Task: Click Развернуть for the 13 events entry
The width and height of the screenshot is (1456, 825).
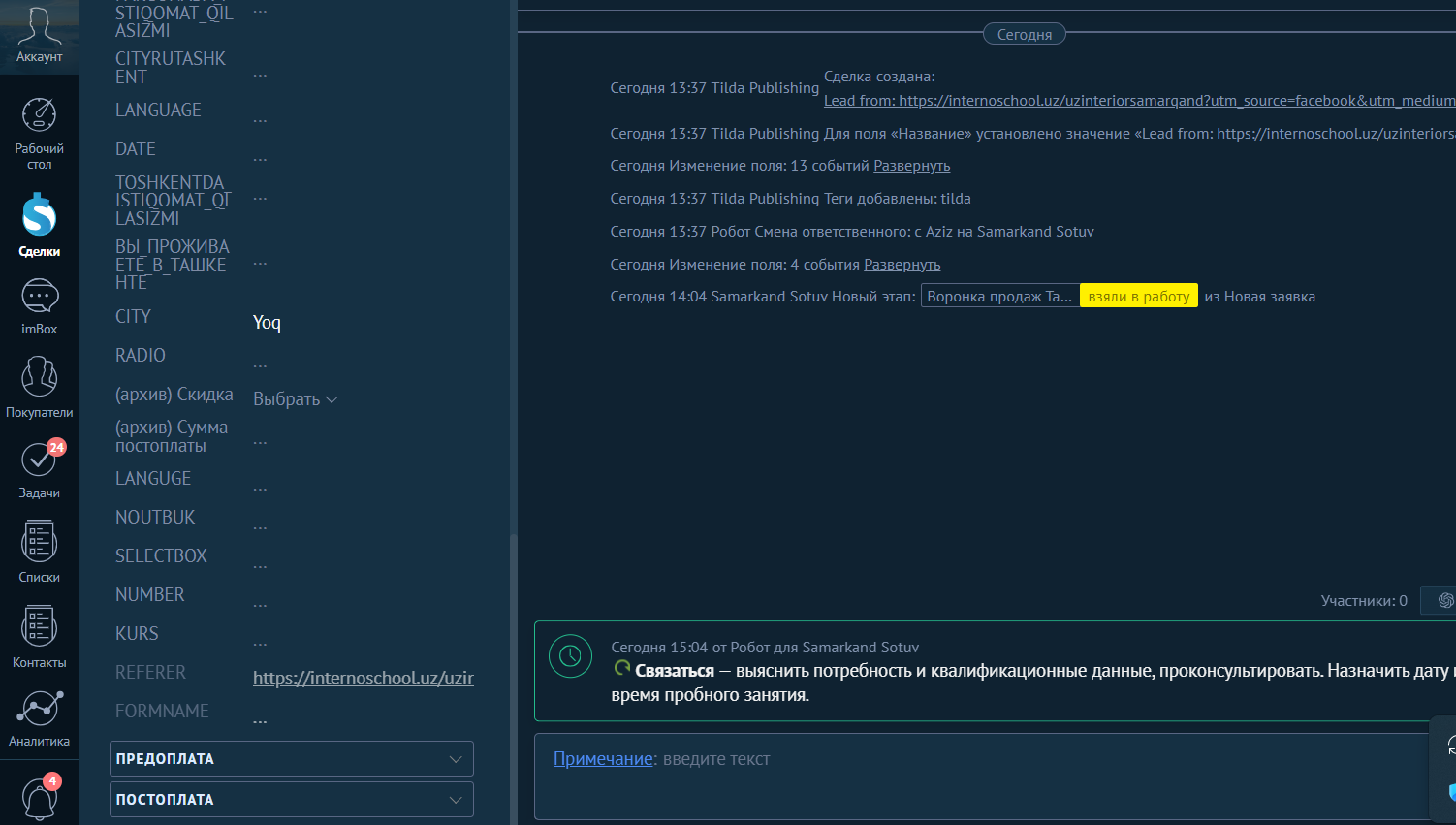Action: [x=912, y=166]
